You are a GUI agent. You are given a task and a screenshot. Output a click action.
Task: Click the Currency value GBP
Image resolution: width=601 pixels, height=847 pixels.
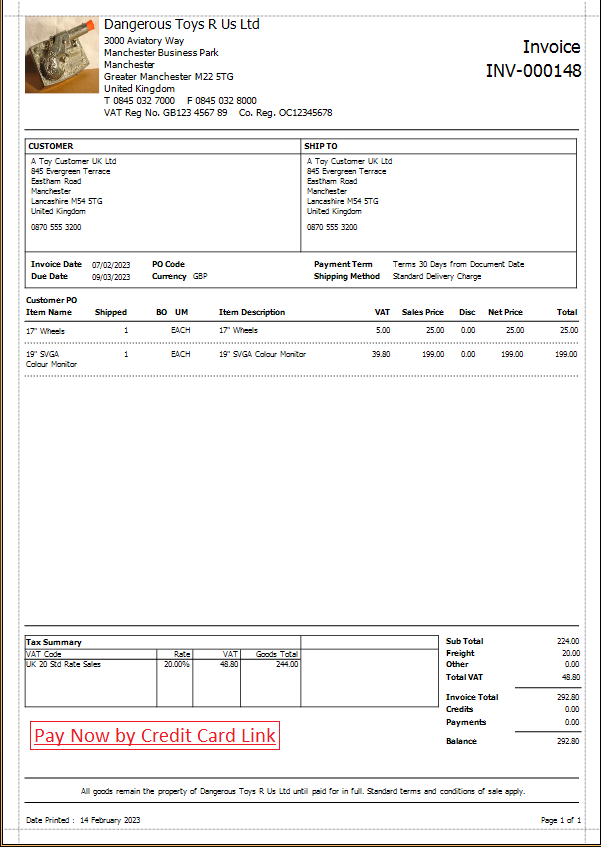pos(200,277)
